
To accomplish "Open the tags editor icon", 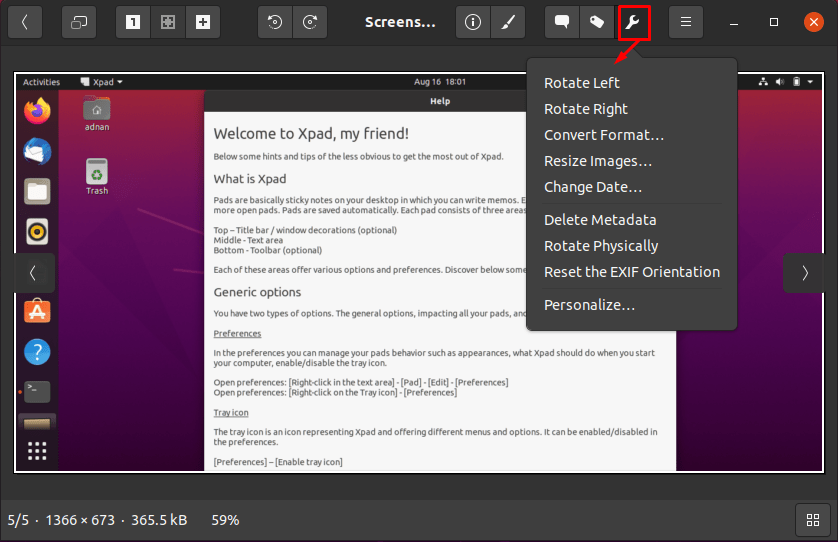I will click(x=597, y=22).
